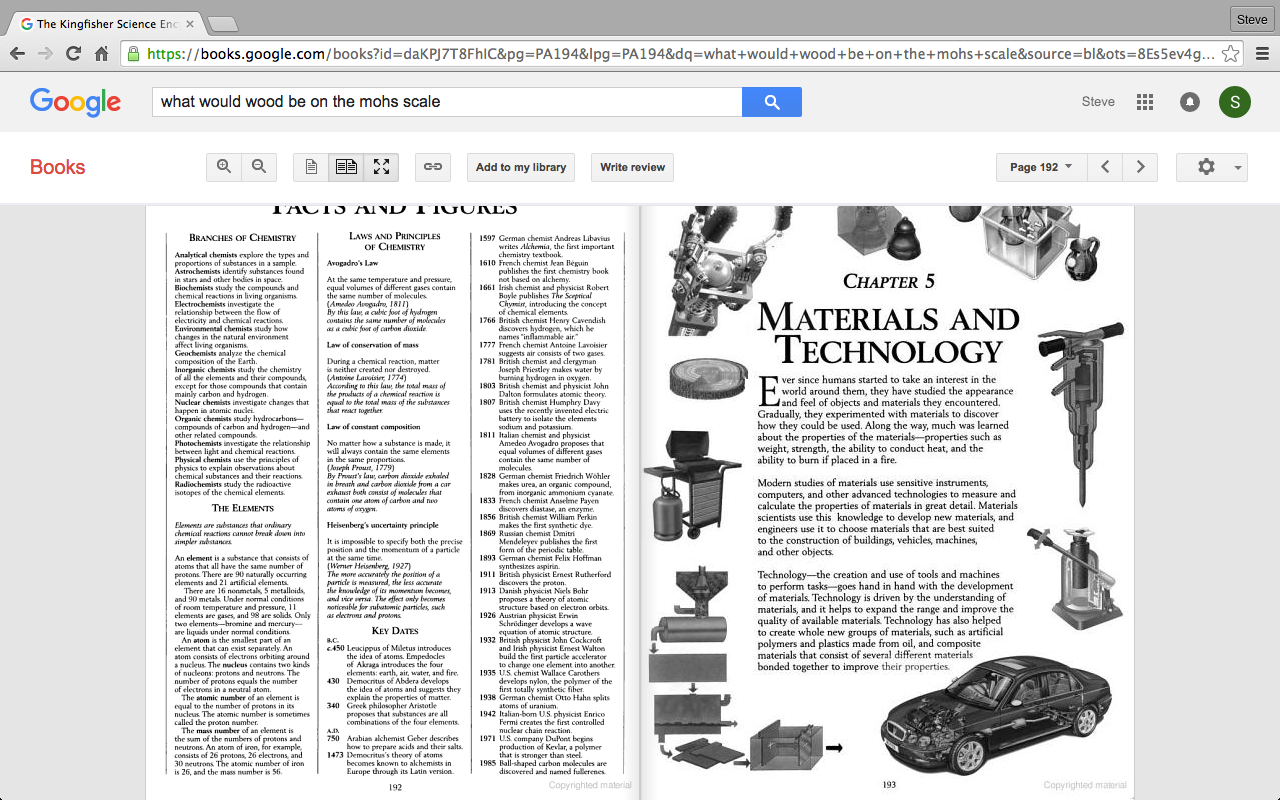Viewport: 1280px width, 800px height.
Task: Get the link to this book
Action: (433, 167)
